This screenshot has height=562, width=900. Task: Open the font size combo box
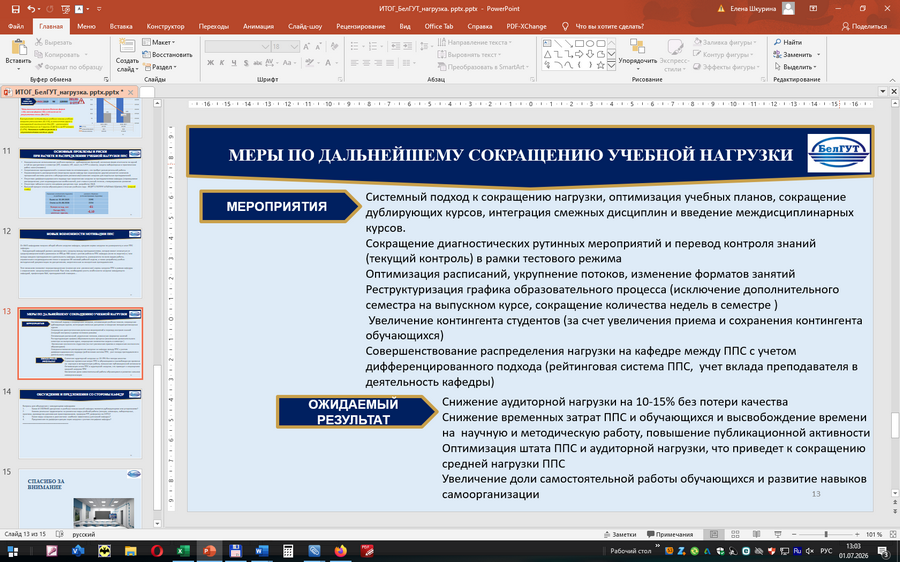285,46
